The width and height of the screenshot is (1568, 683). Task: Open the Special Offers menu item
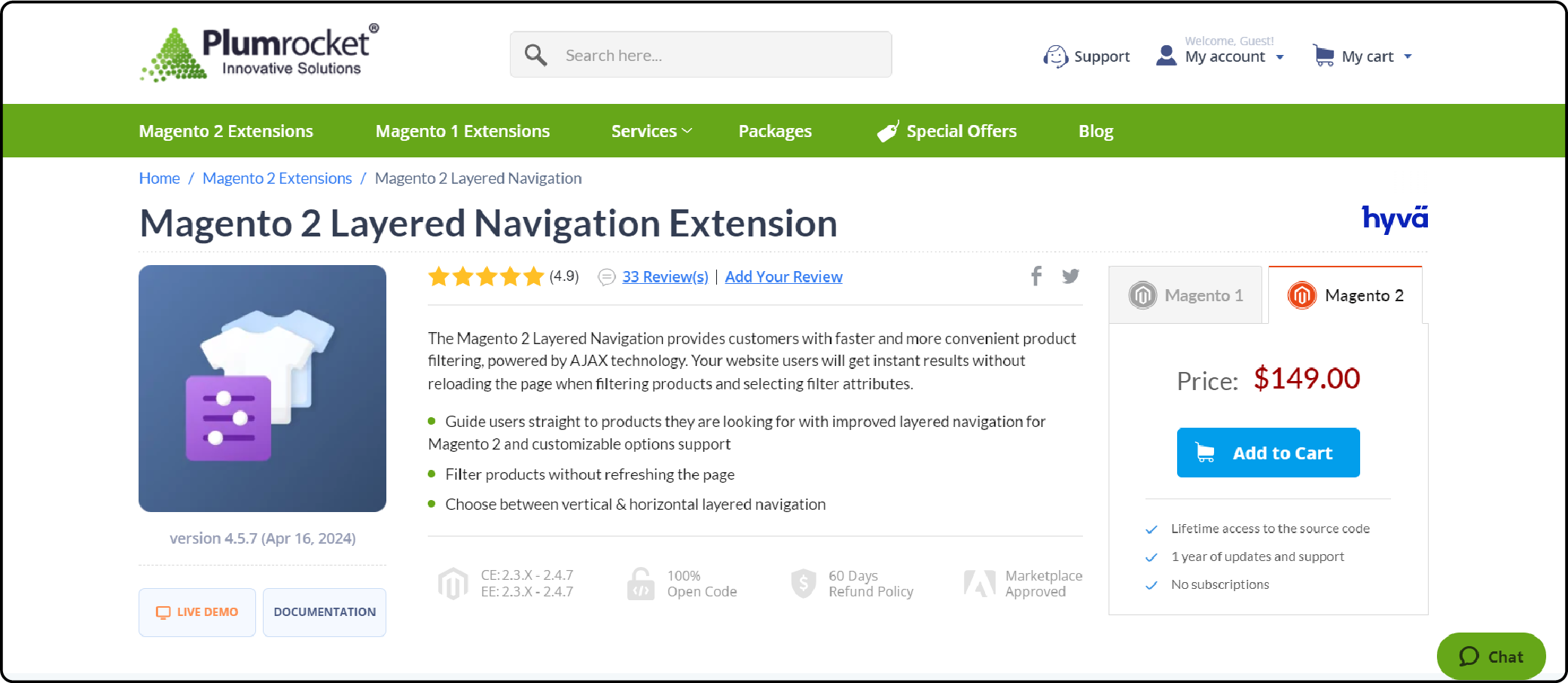tap(947, 131)
